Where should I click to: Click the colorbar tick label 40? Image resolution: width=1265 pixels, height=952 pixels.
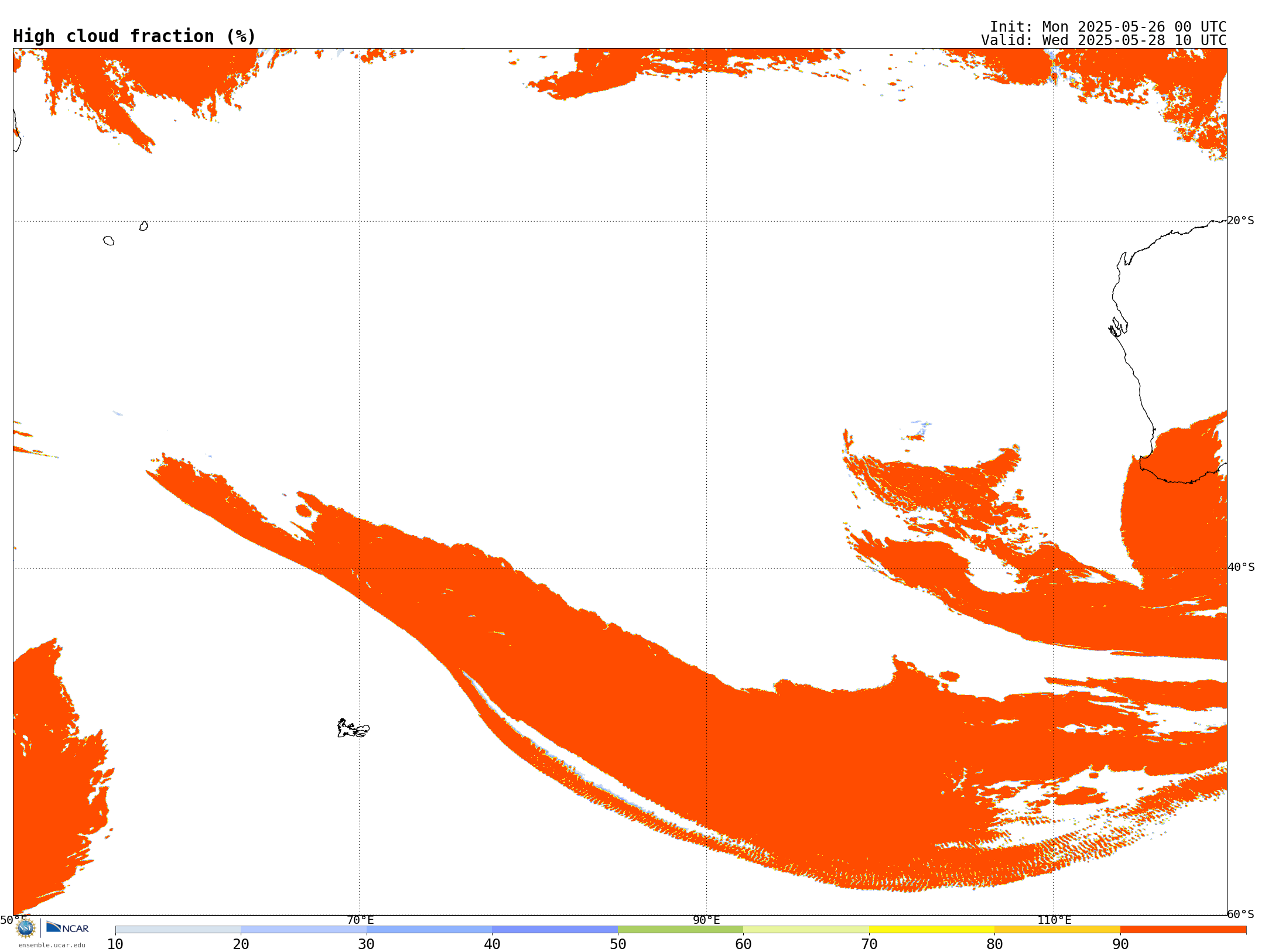coord(492,944)
